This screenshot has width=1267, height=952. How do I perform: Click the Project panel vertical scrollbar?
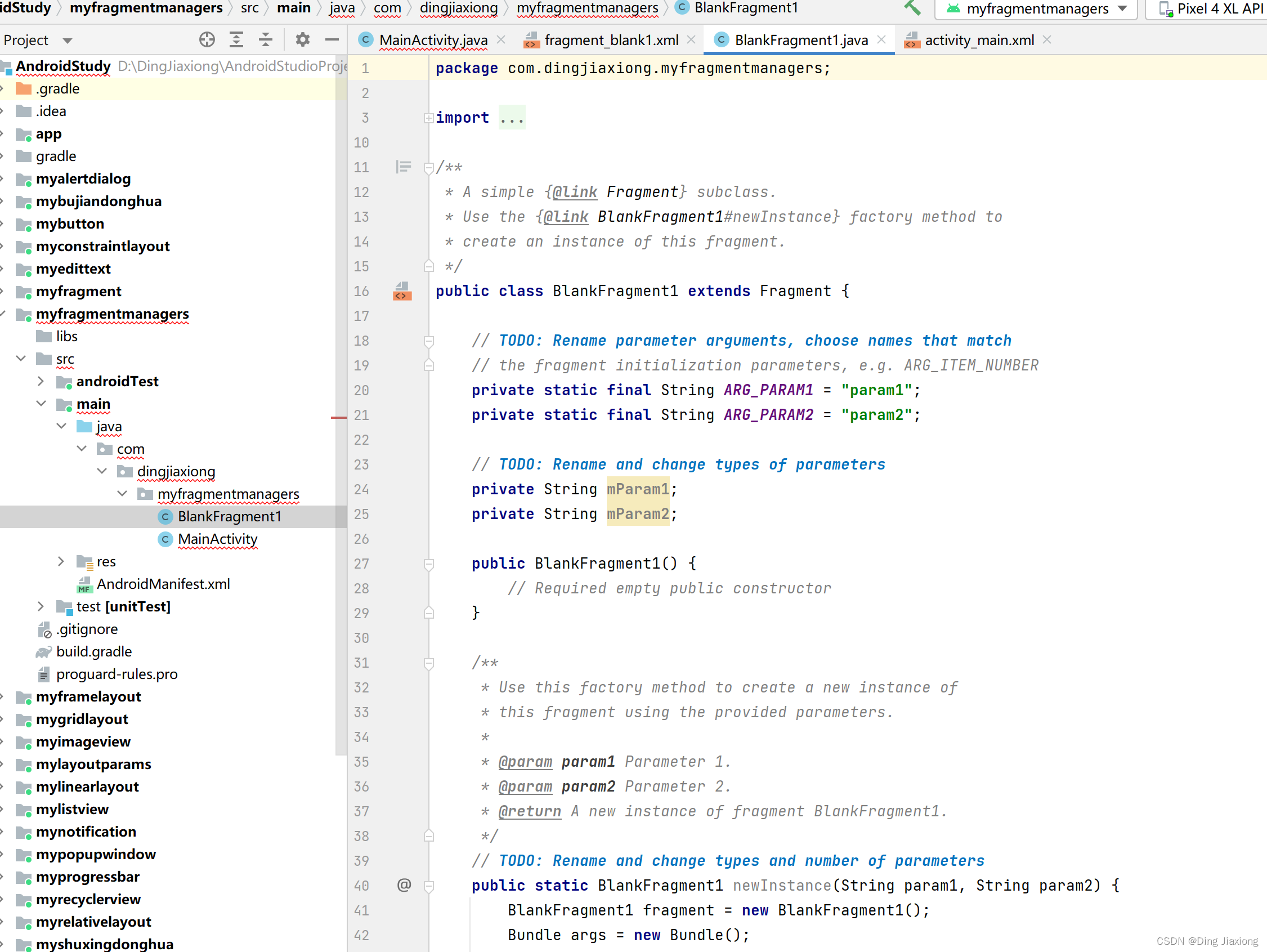pyautogui.click(x=341, y=401)
